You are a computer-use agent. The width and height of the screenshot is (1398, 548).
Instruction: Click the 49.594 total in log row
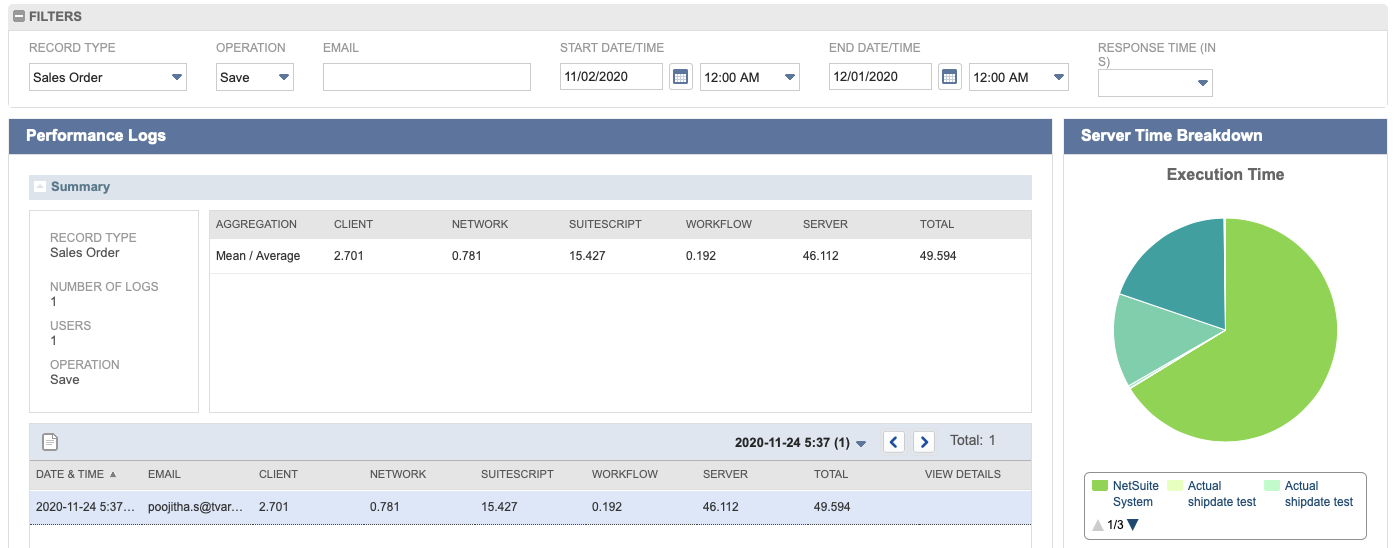pos(832,507)
